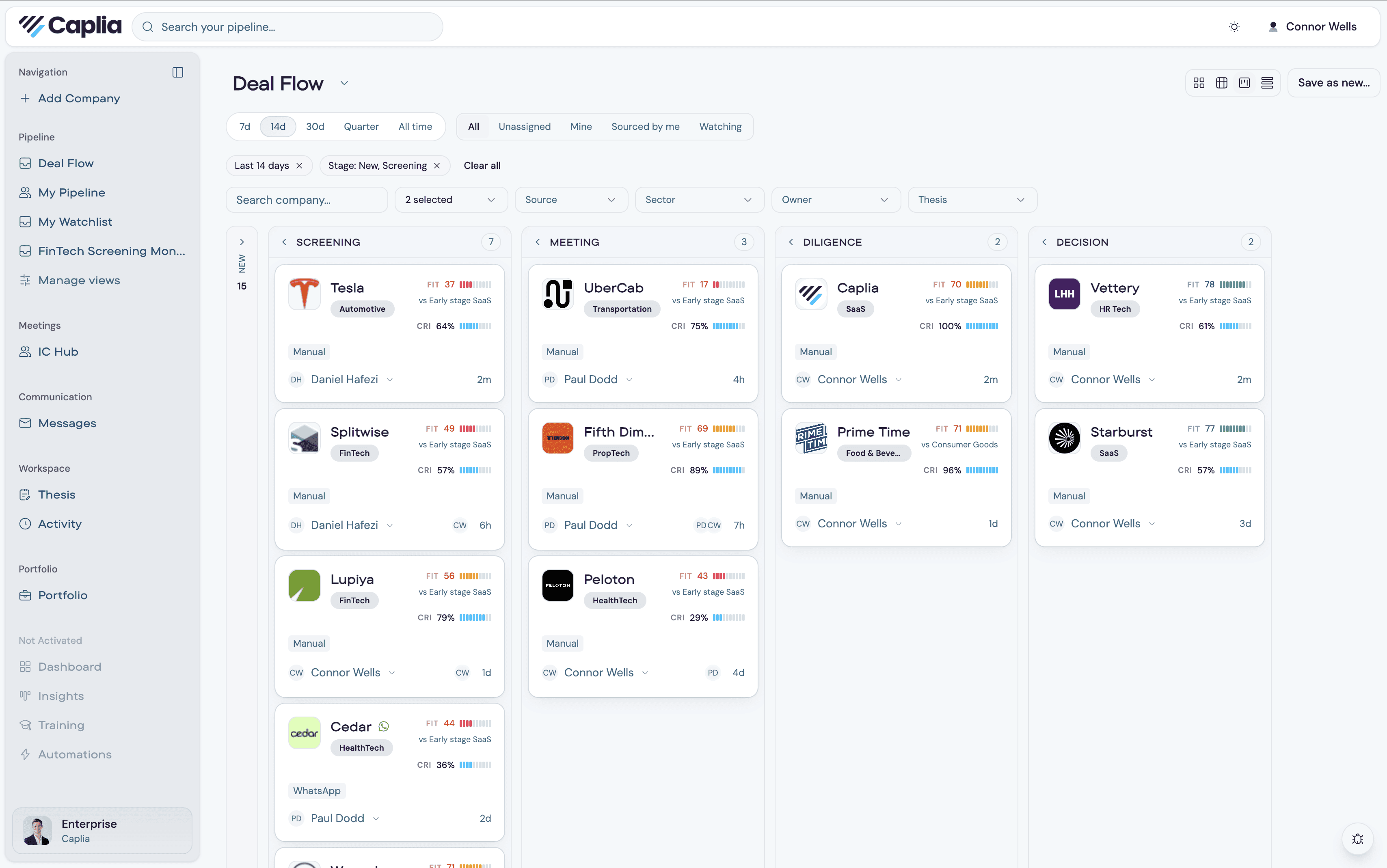
Task: Click the Cedar WhatsApp icon
Action: coord(383,727)
